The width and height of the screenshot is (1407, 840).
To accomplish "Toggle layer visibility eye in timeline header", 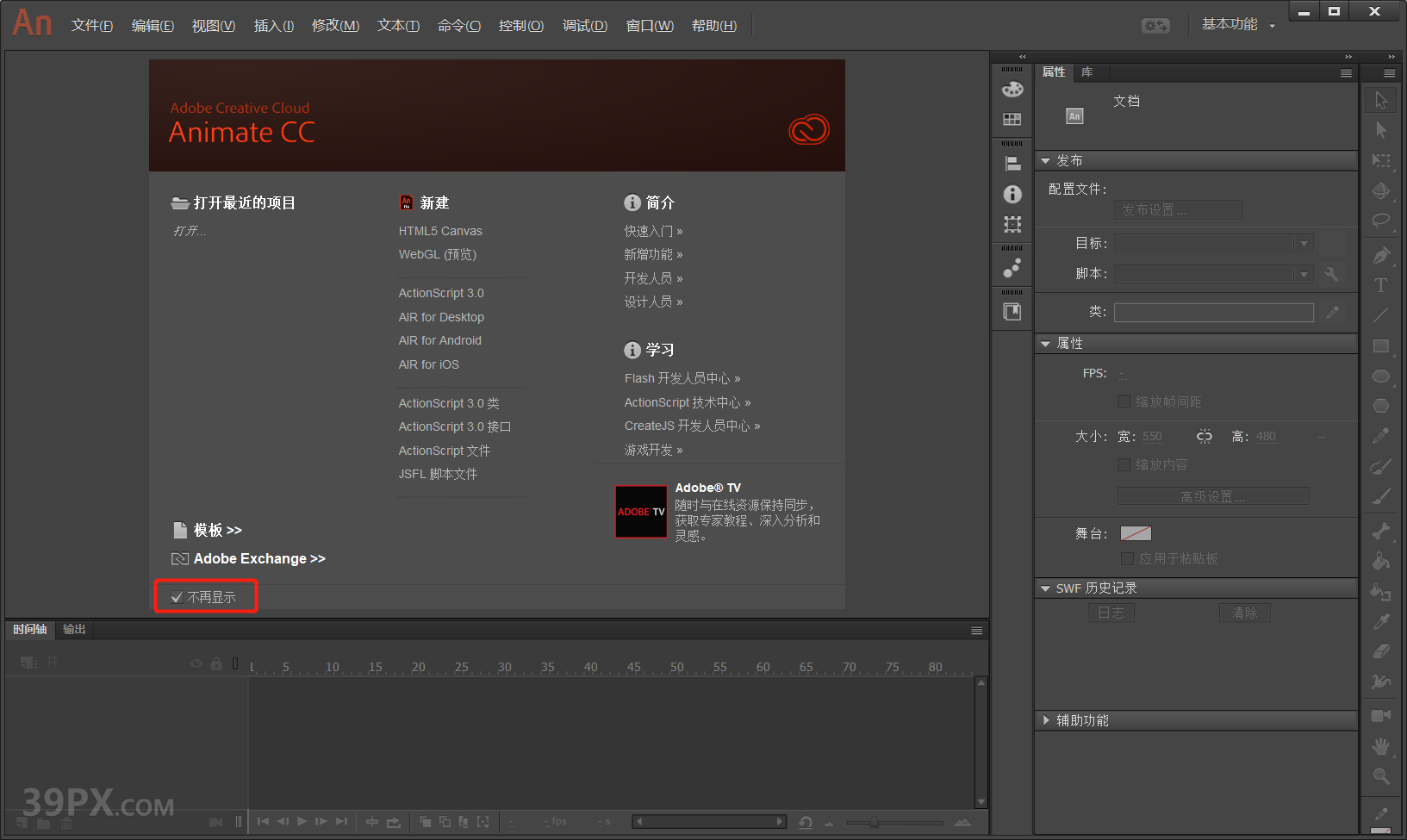I will point(196,663).
